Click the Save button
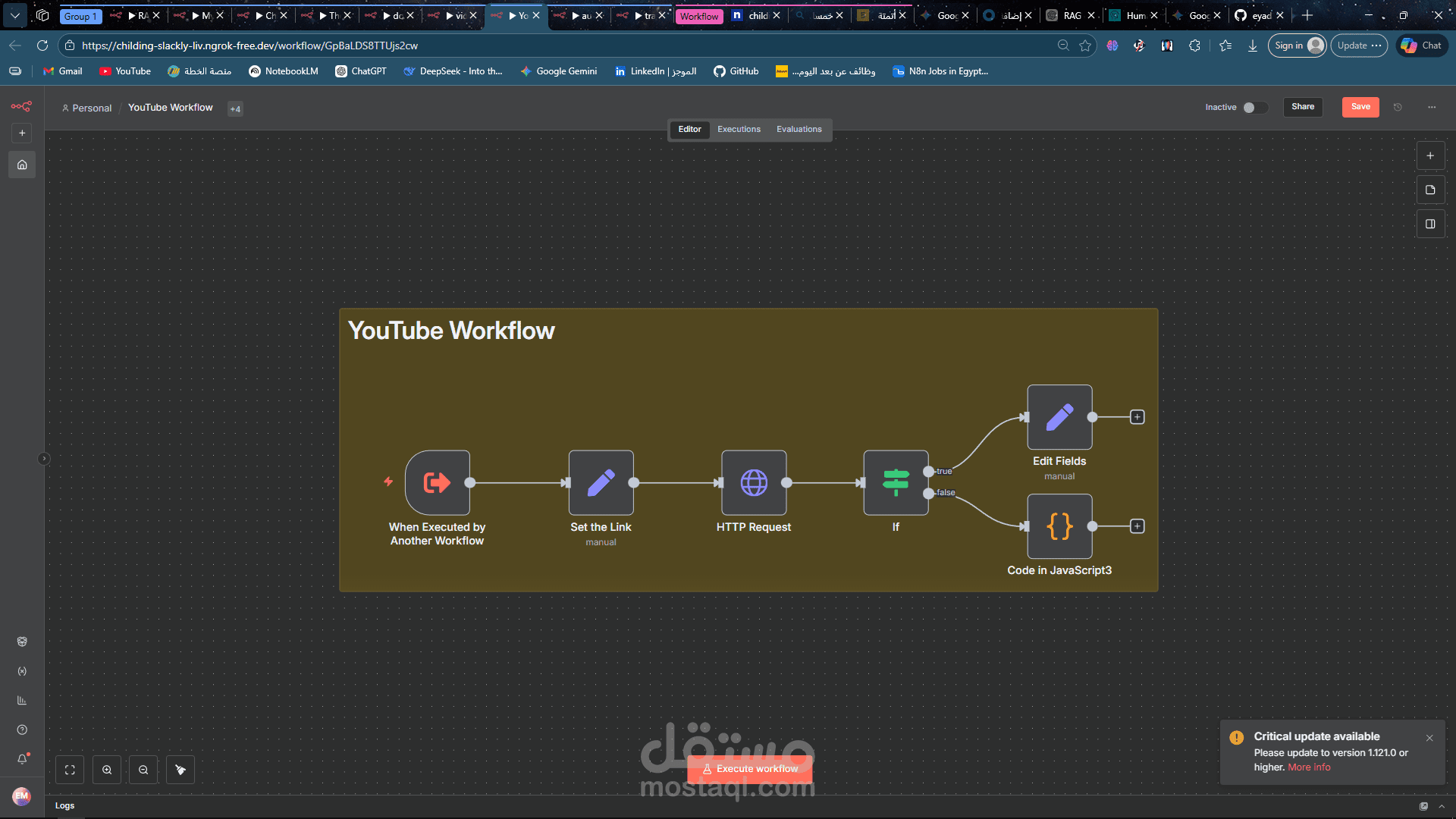This screenshot has width=1456, height=819. point(1360,107)
